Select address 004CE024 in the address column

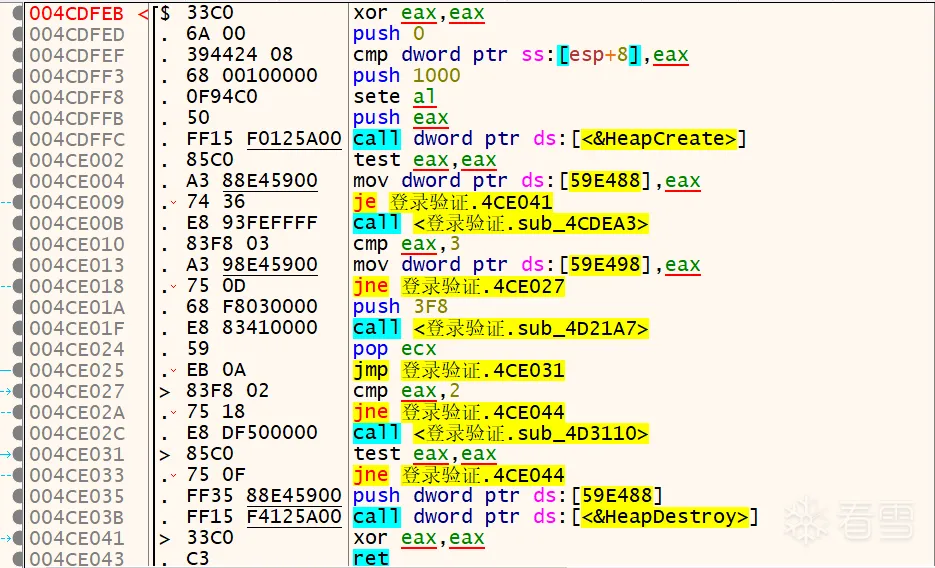(77, 349)
